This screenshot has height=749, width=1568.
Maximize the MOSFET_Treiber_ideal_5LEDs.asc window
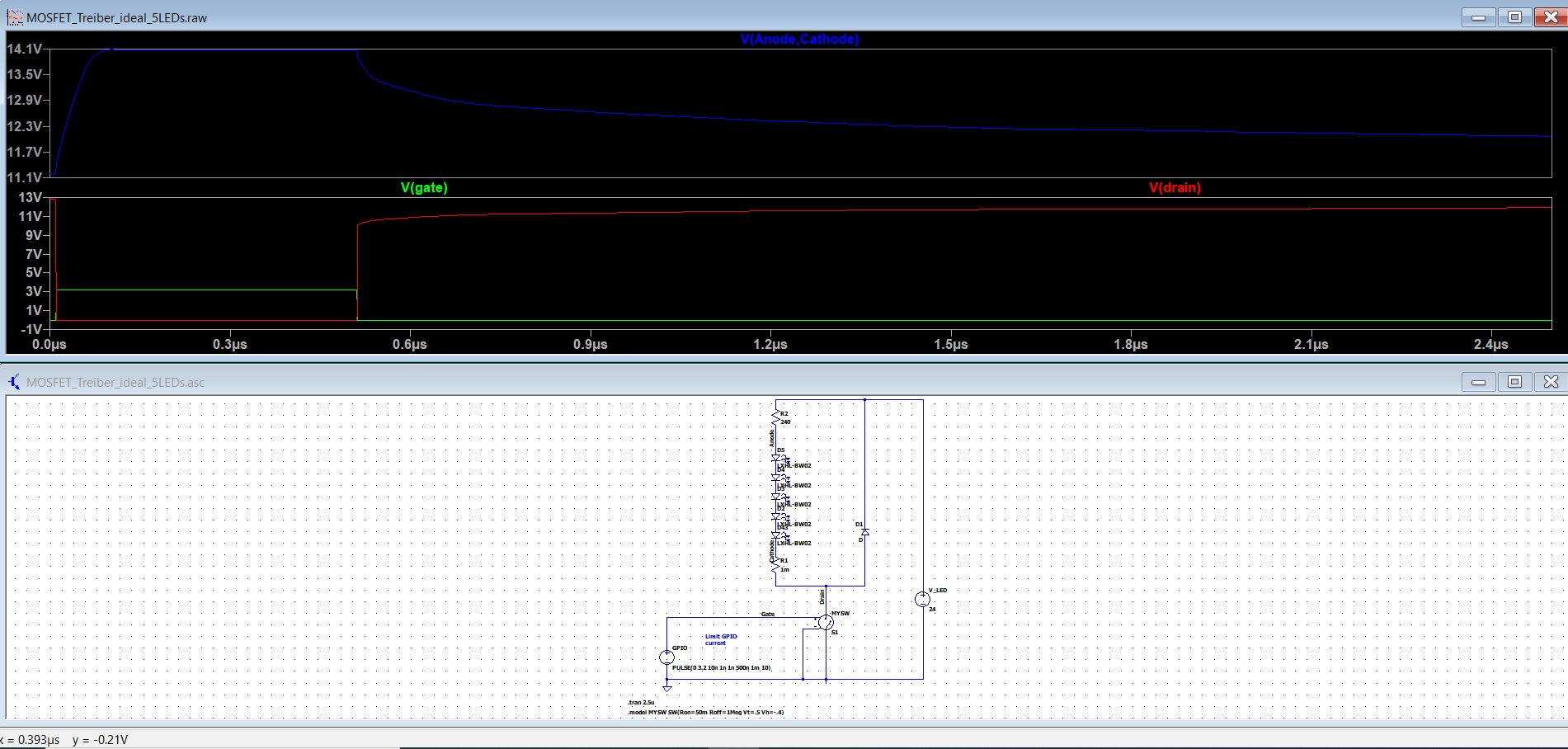coord(1514,382)
